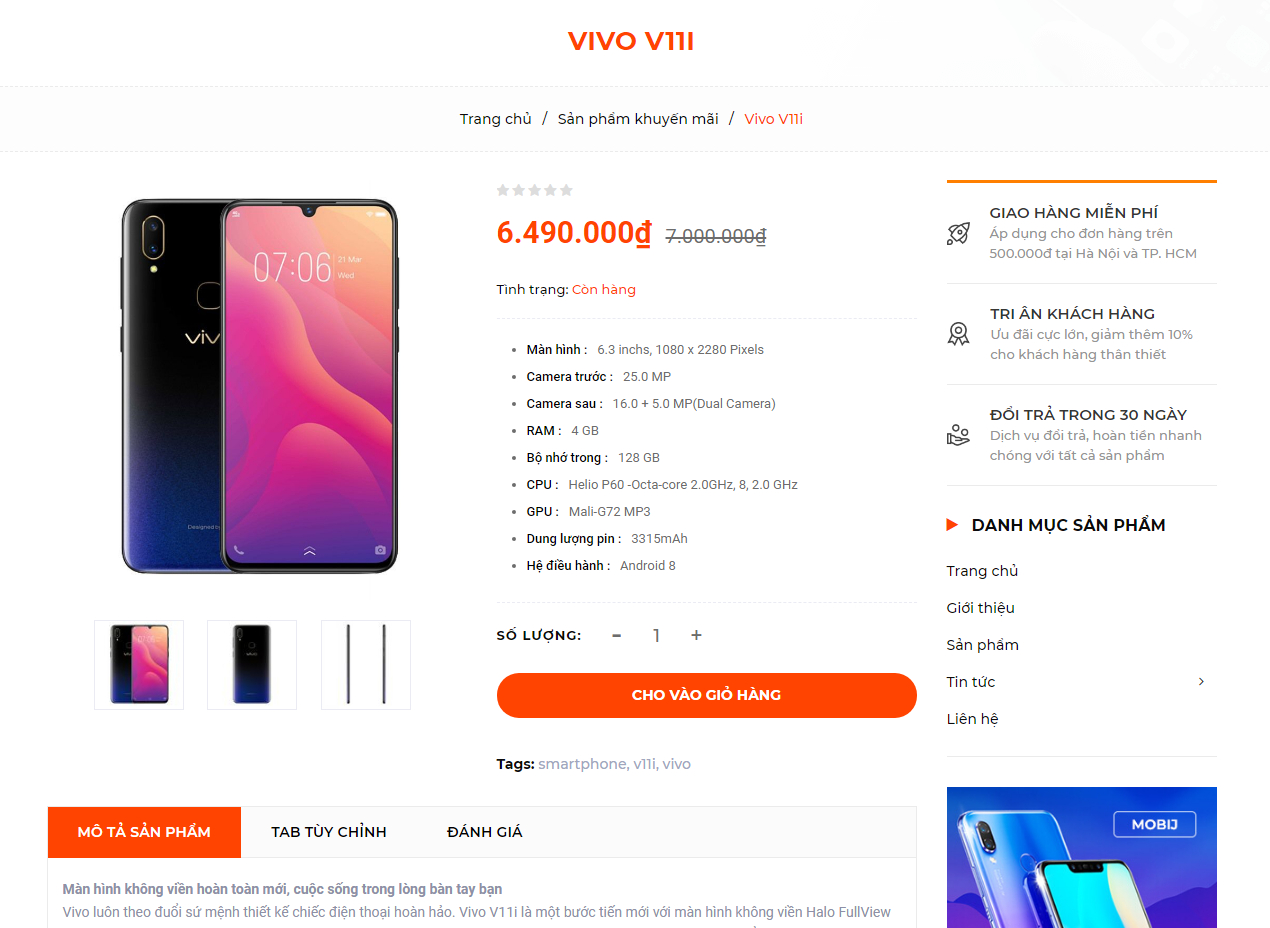The height and width of the screenshot is (928, 1270).
Task: Add product via Cho vào giỏ hàng
Action: (x=707, y=695)
